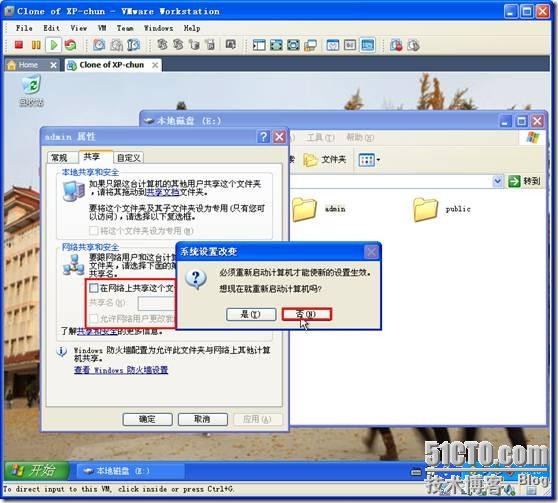Screen dimensions: 558x503
Task: Select the highlighted Console view icon
Action: (x=367, y=45)
